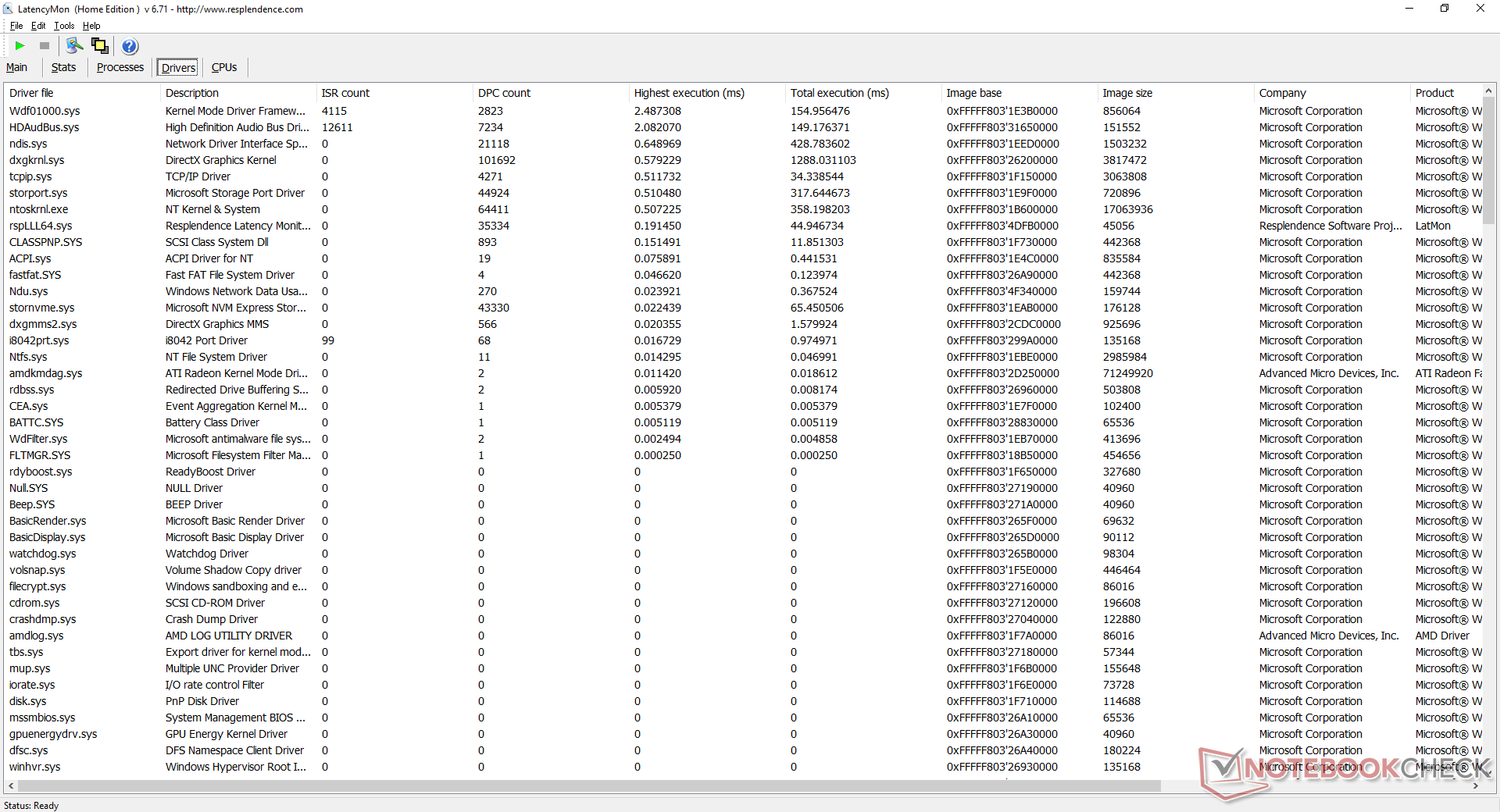Open the Edit menu

coord(38,26)
